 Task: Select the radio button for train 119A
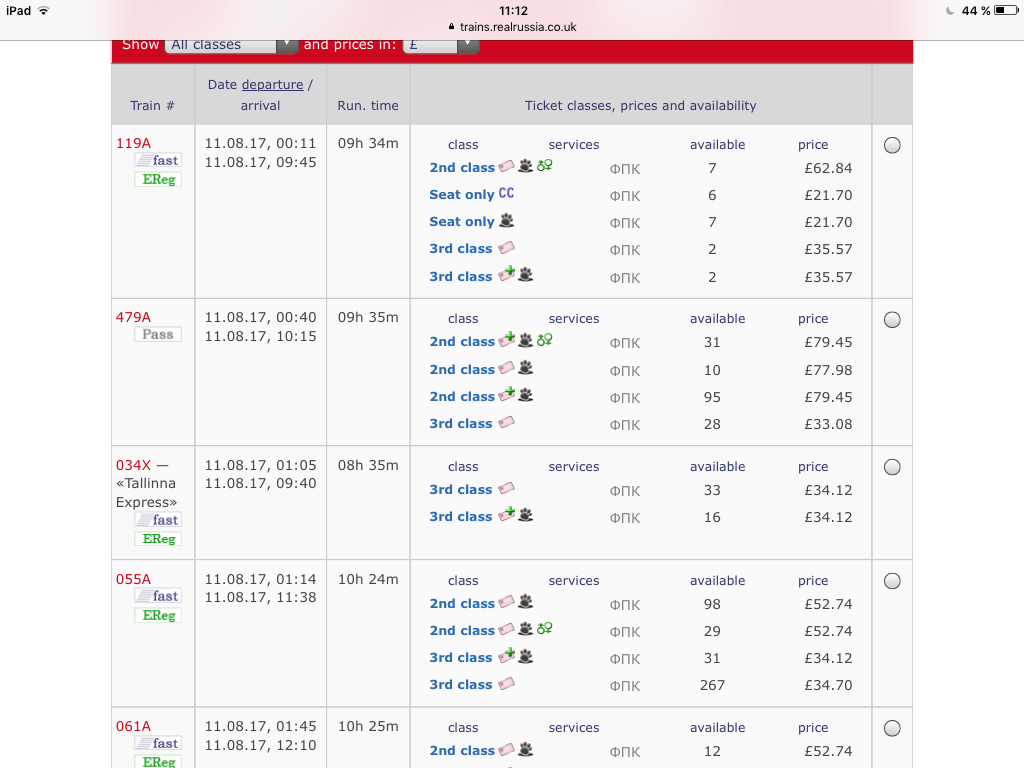click(x=892, y=145)
